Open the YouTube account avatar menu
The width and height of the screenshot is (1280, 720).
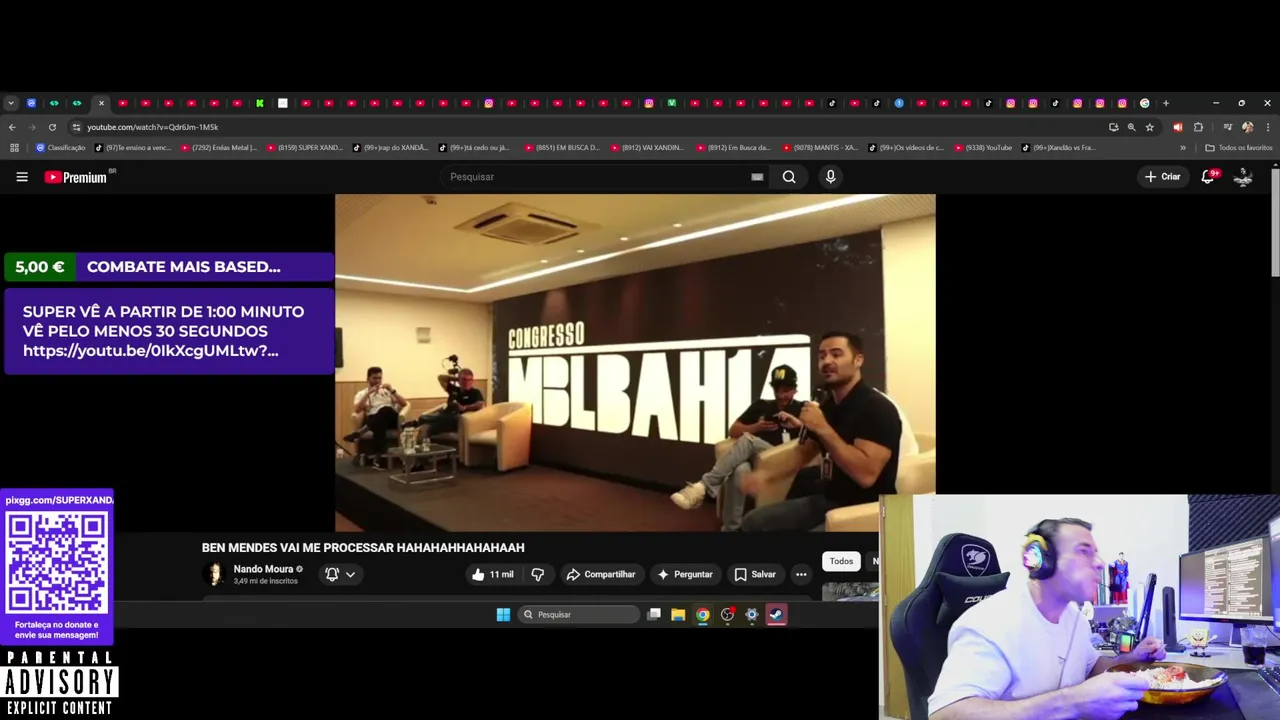[x=1243, y=177]
